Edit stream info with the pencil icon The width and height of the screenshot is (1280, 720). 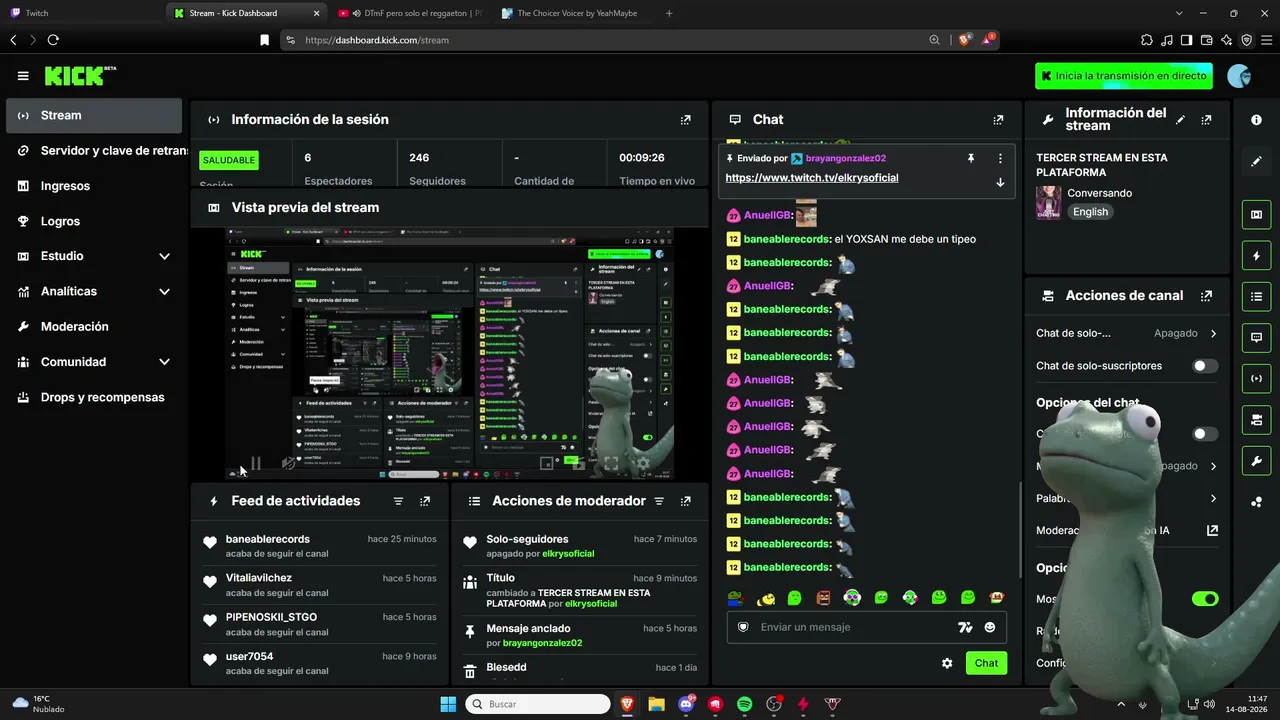(1180, 120)
